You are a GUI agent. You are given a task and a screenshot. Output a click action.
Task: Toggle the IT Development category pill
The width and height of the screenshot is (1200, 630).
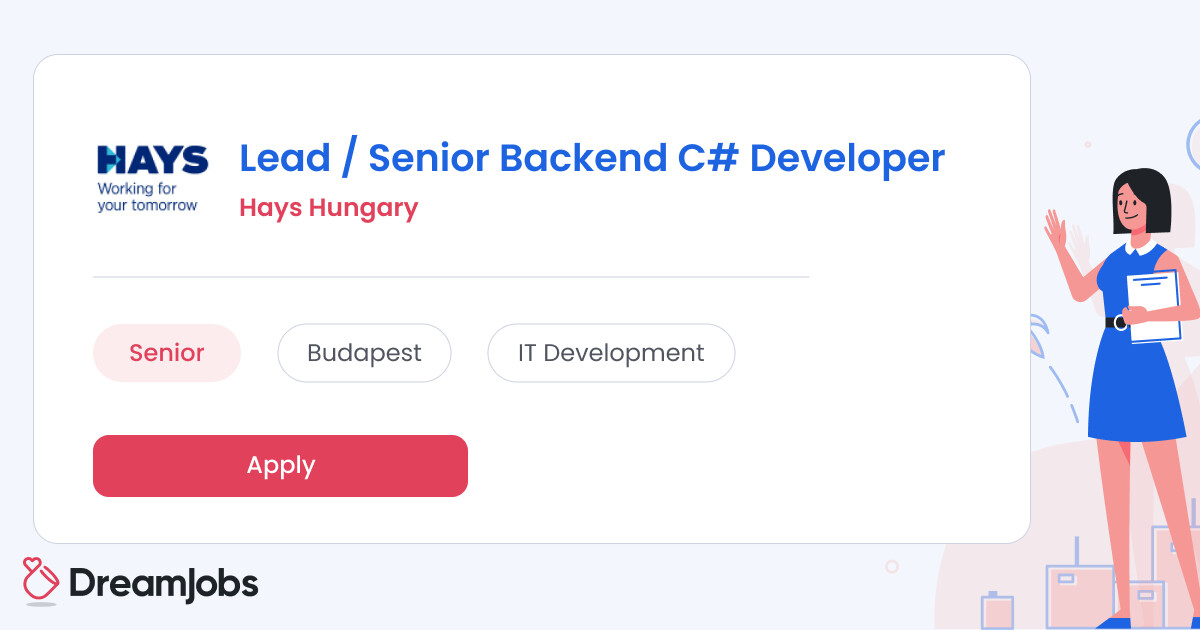611,352
